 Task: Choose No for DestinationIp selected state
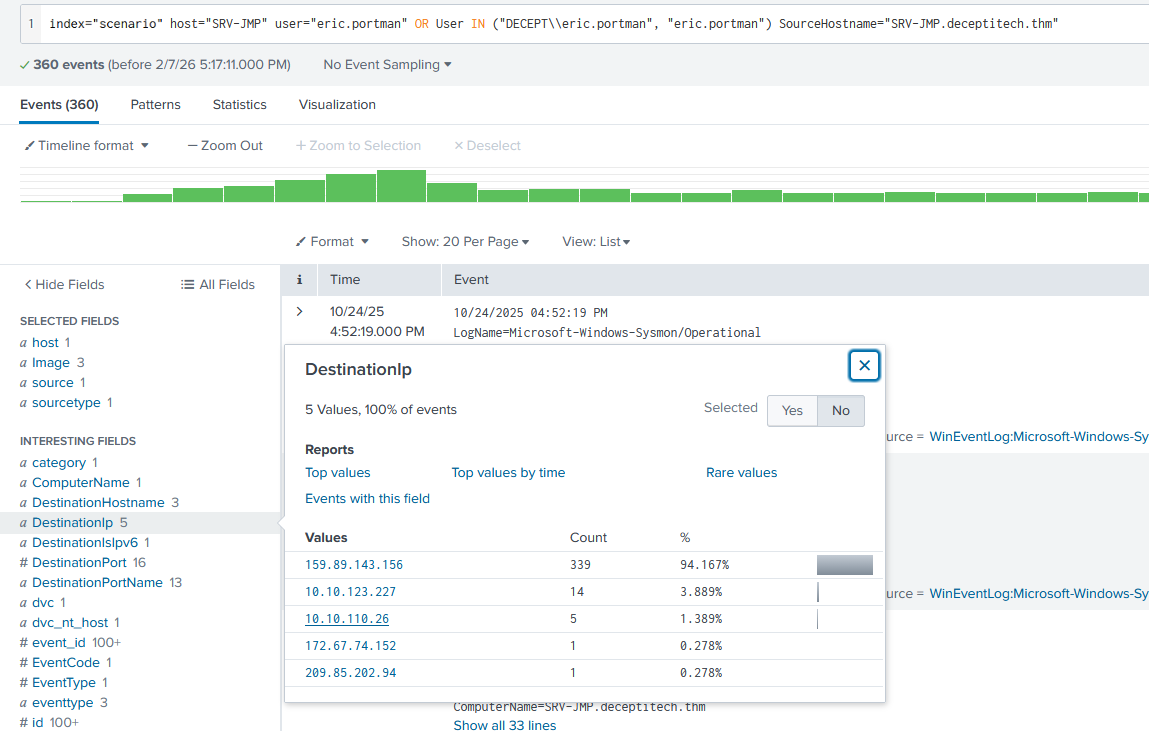840,411
